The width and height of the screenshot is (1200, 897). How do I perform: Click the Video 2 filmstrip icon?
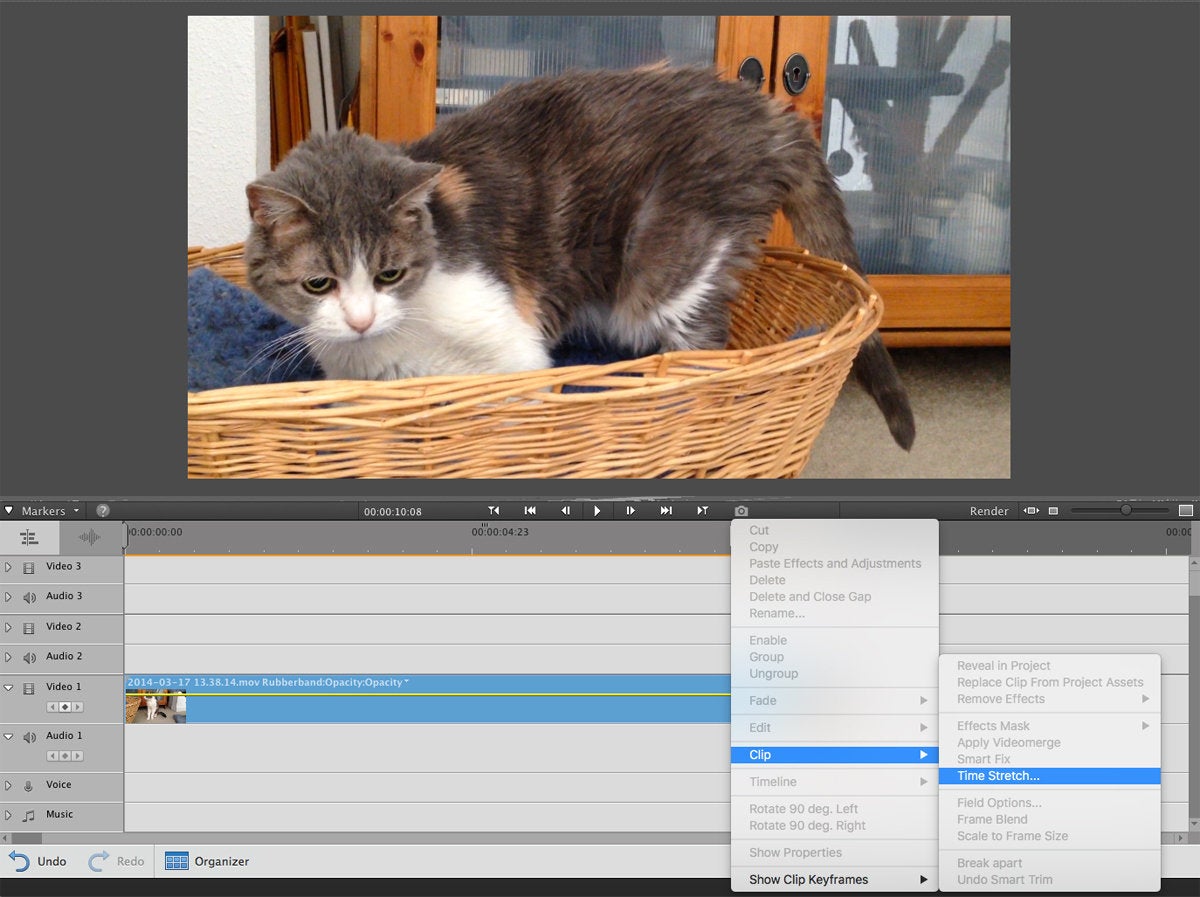point(29,628)
